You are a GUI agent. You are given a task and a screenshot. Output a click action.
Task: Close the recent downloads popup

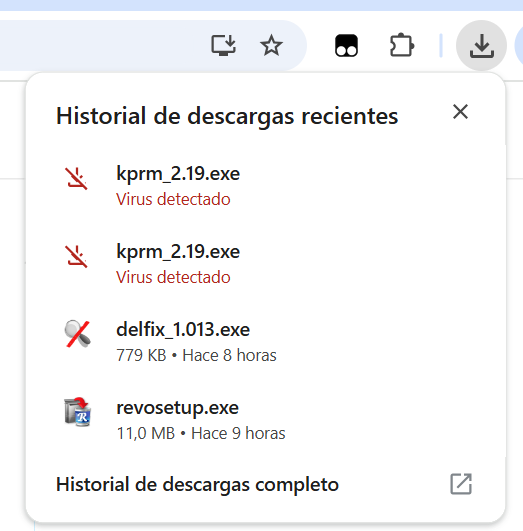pos(460,112)
